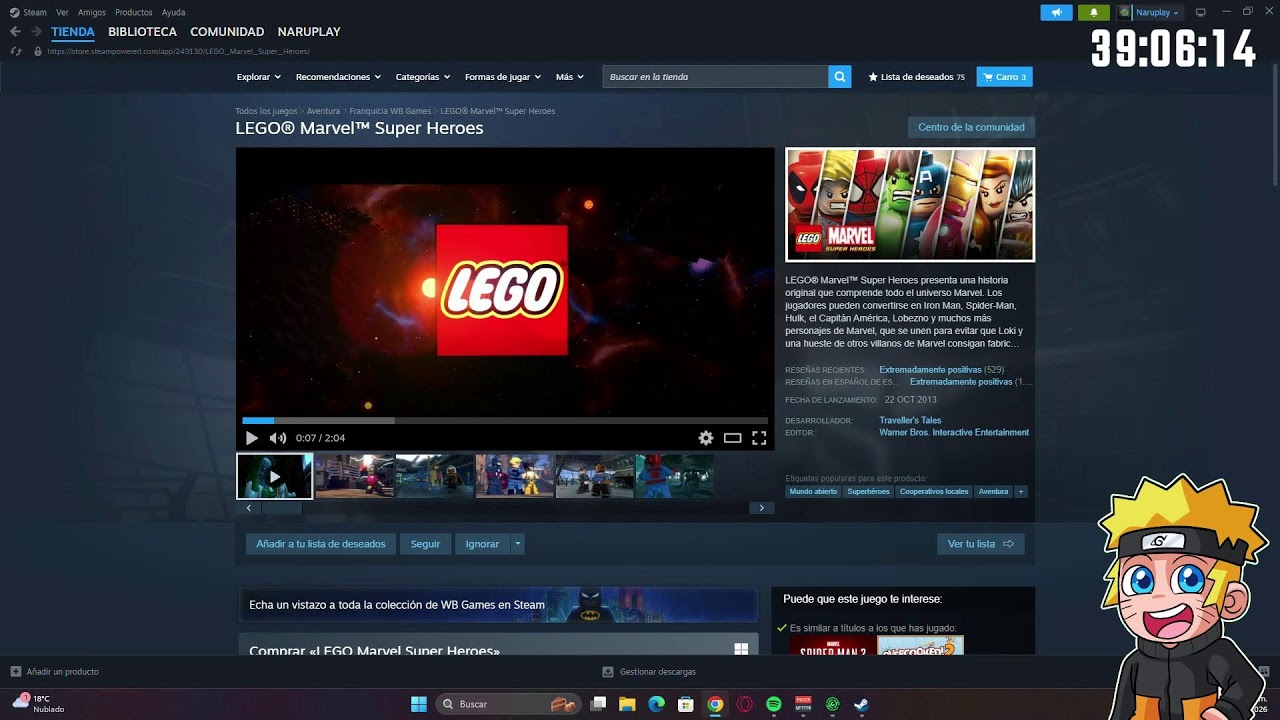Open File Explorer from the taskbar
Screen dimensions: 1280x720
pos(627,704)
